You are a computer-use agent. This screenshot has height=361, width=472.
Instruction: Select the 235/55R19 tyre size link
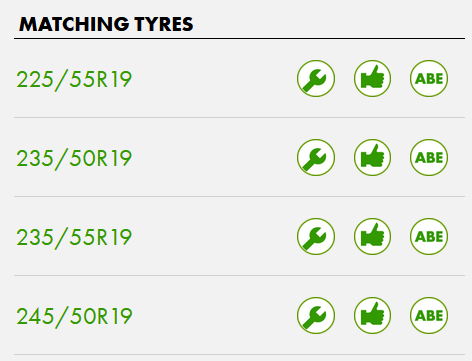point(74,238)
